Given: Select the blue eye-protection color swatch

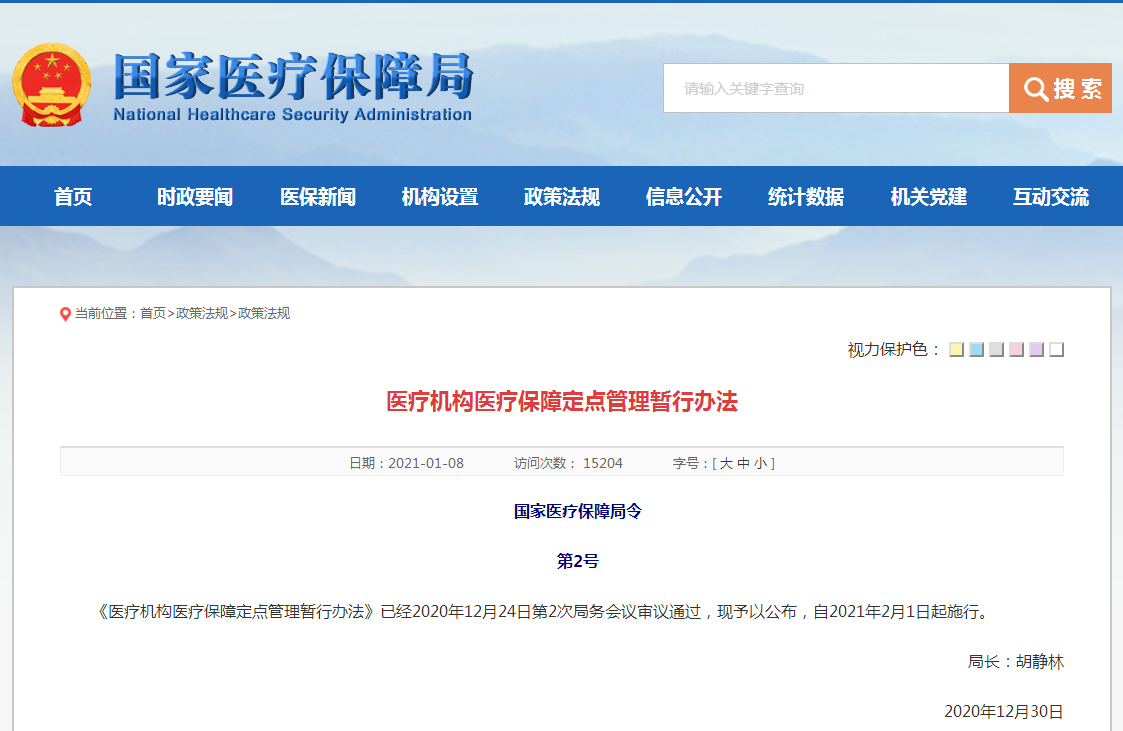Looking at the screenshot, I should coord(976,349).
